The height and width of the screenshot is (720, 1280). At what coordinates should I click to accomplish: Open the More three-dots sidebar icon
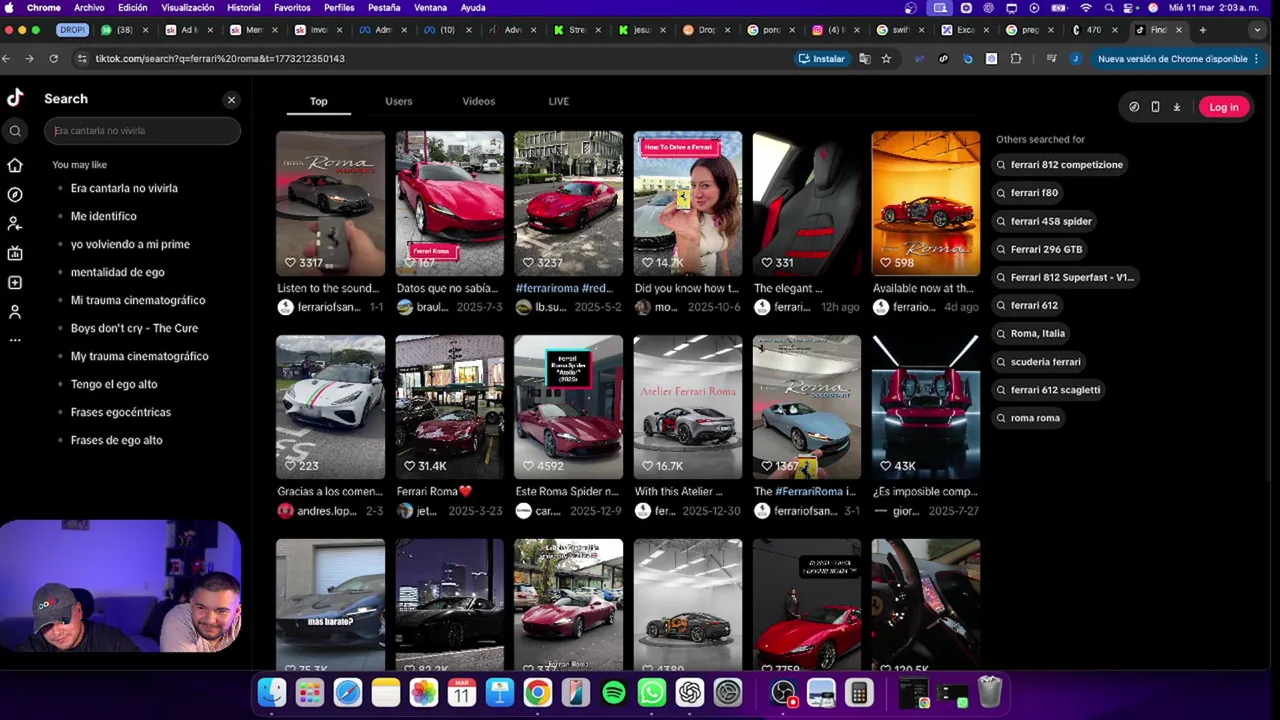pyautogui.click(x=15, y=340)
